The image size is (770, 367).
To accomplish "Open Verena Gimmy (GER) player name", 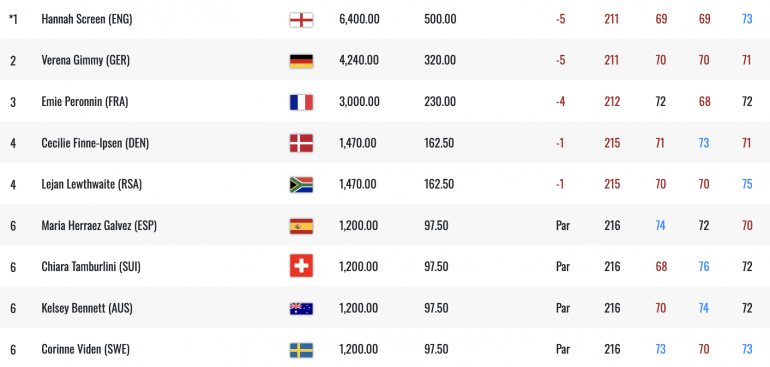I will coord(86,60).
